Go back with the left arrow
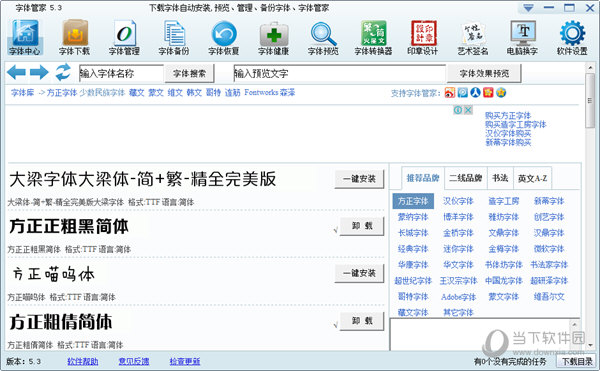 [16, 72]
